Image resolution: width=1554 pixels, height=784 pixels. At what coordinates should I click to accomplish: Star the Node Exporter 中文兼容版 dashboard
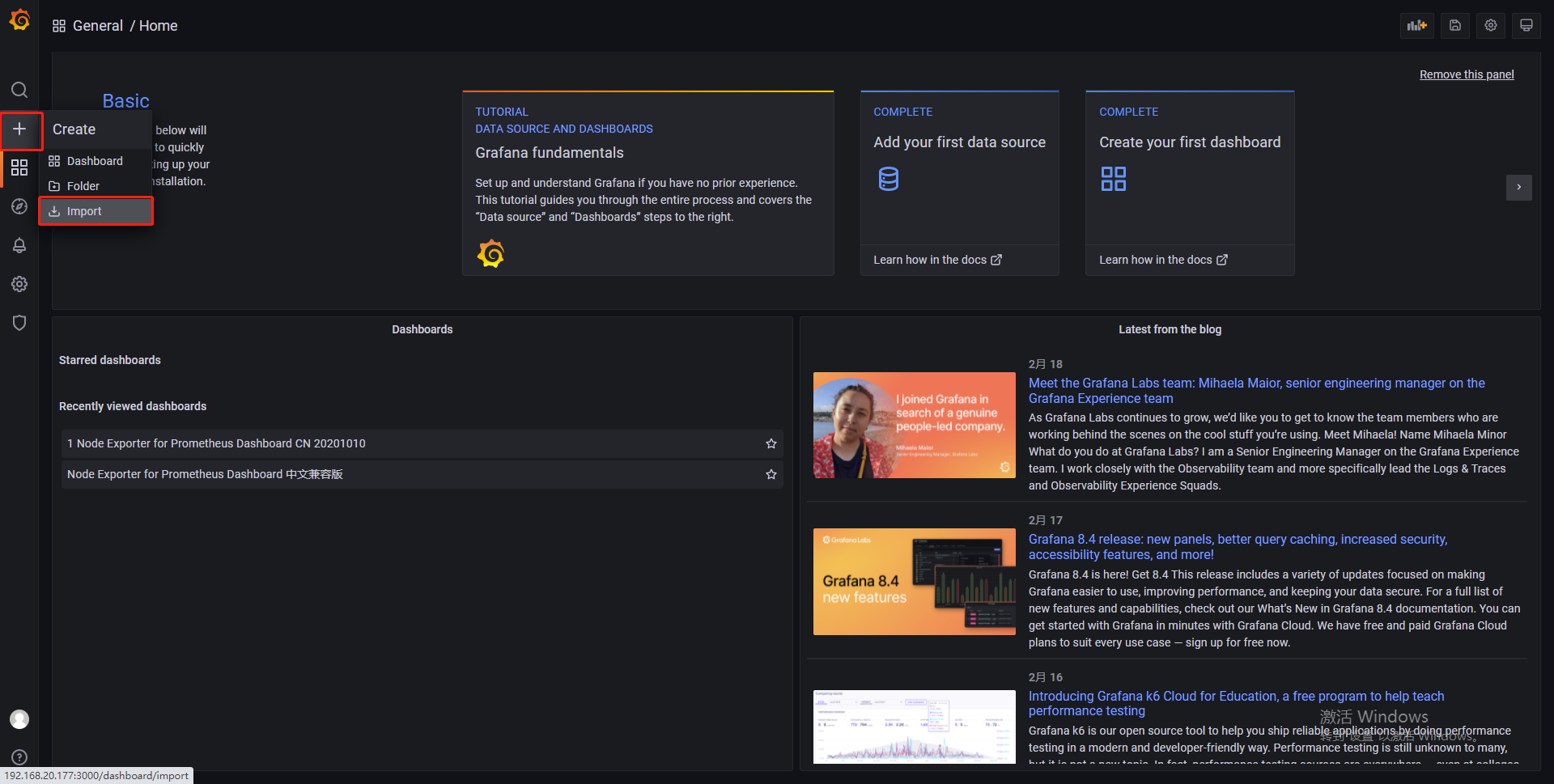pyautogui.click(x=771, y=474)
